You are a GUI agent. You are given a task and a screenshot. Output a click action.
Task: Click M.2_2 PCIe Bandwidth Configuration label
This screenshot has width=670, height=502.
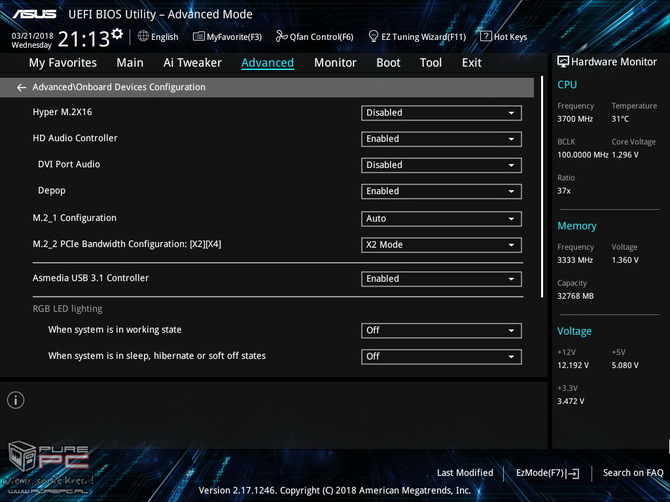[x=127, y=244]
